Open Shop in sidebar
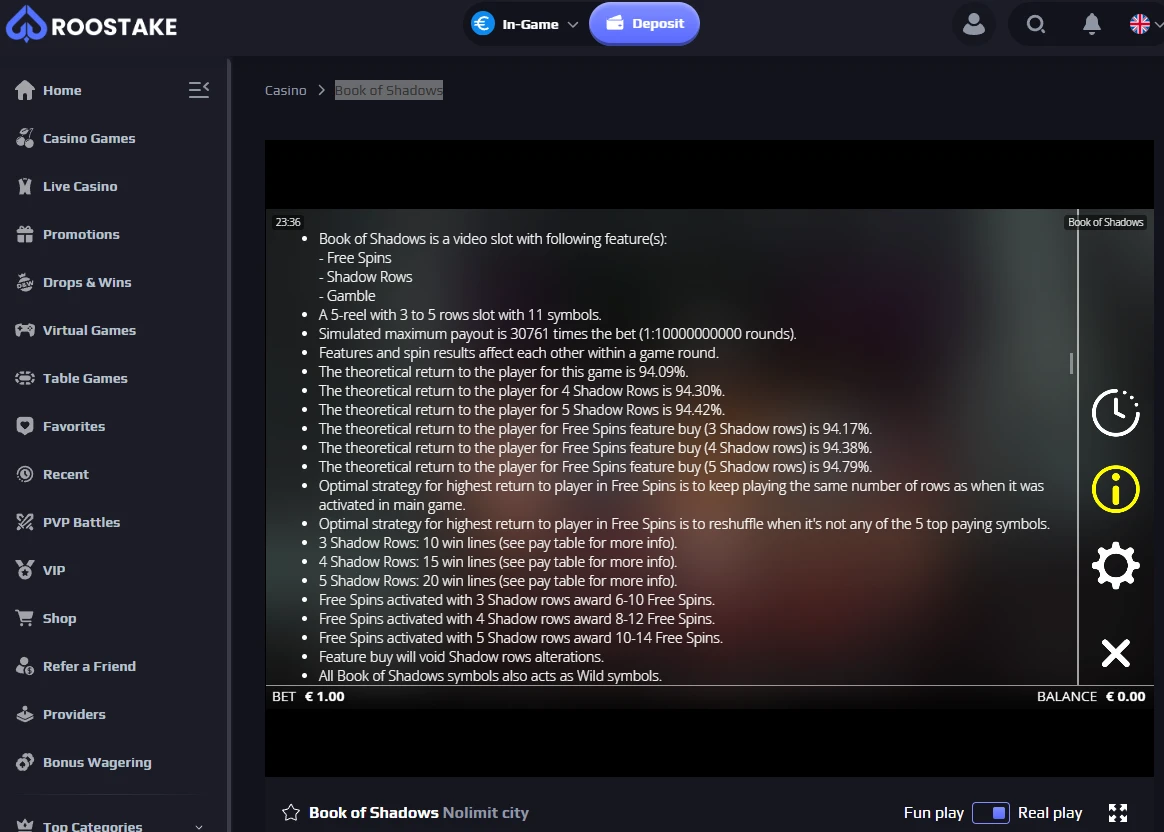Viewport: 1164px width, 832px height. click(59, 618)
